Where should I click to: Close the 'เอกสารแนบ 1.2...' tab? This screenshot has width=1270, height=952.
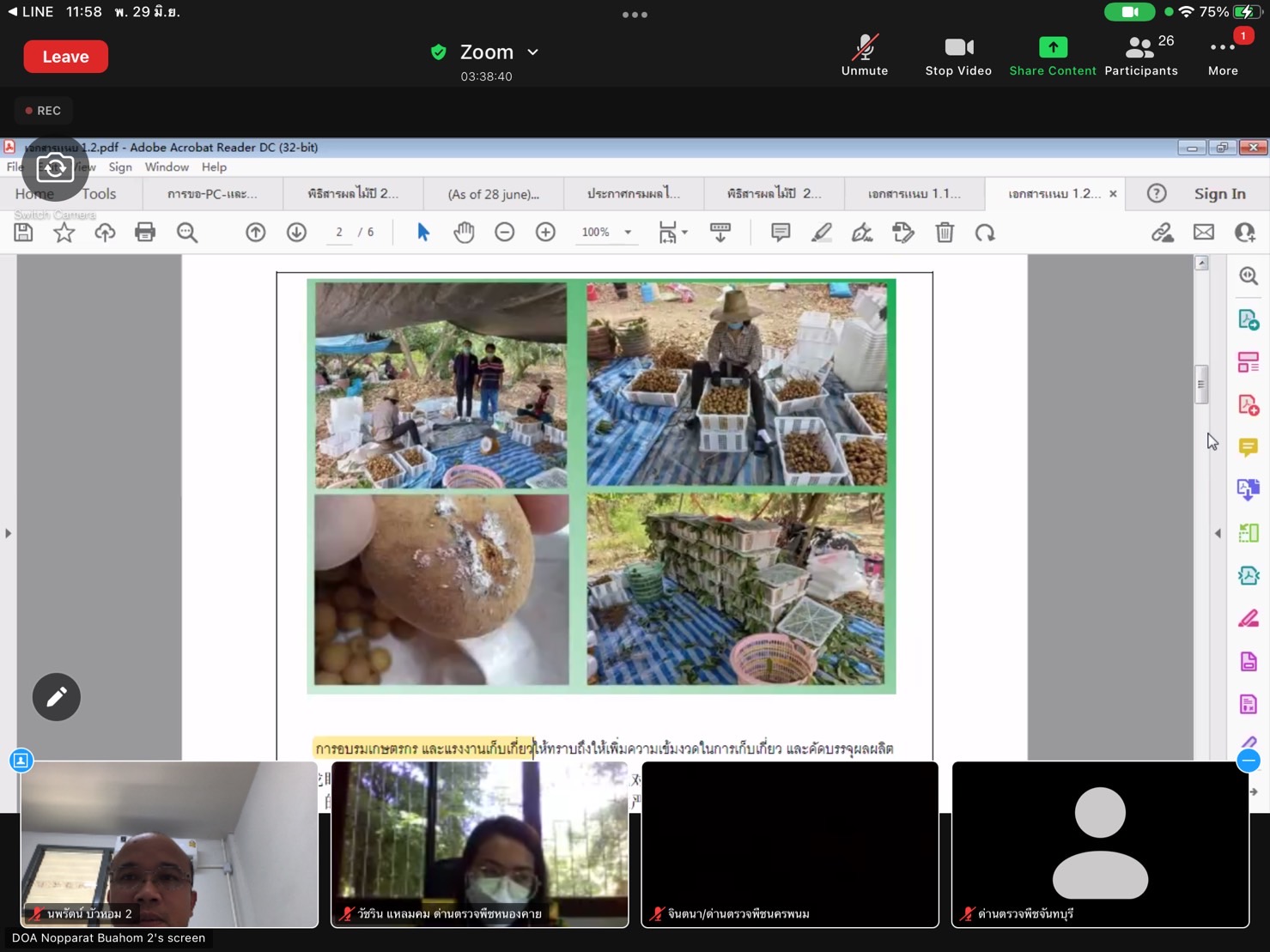pyautogui.click(x=1113, y=194)
